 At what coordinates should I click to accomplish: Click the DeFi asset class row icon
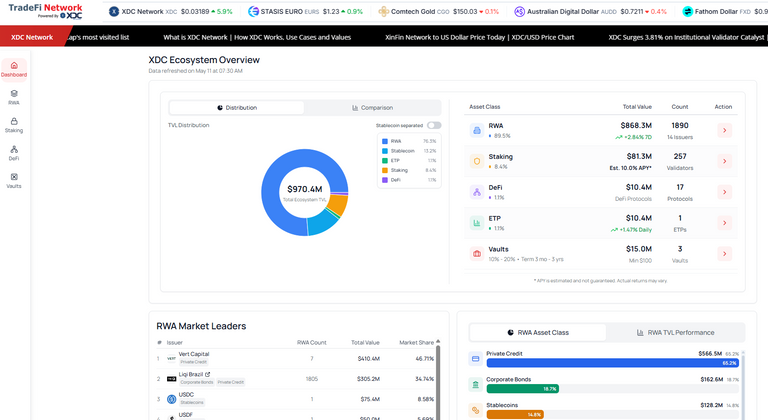(x=477, y=192)
